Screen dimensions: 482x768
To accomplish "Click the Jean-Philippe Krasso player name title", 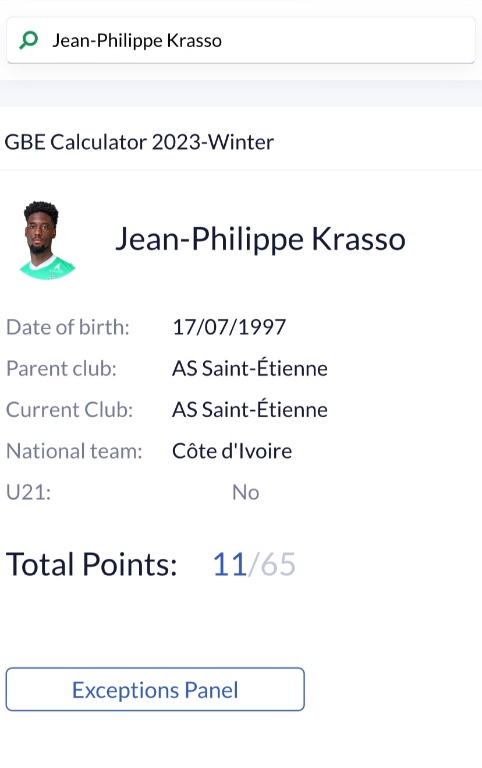I will tap(260, 239).
